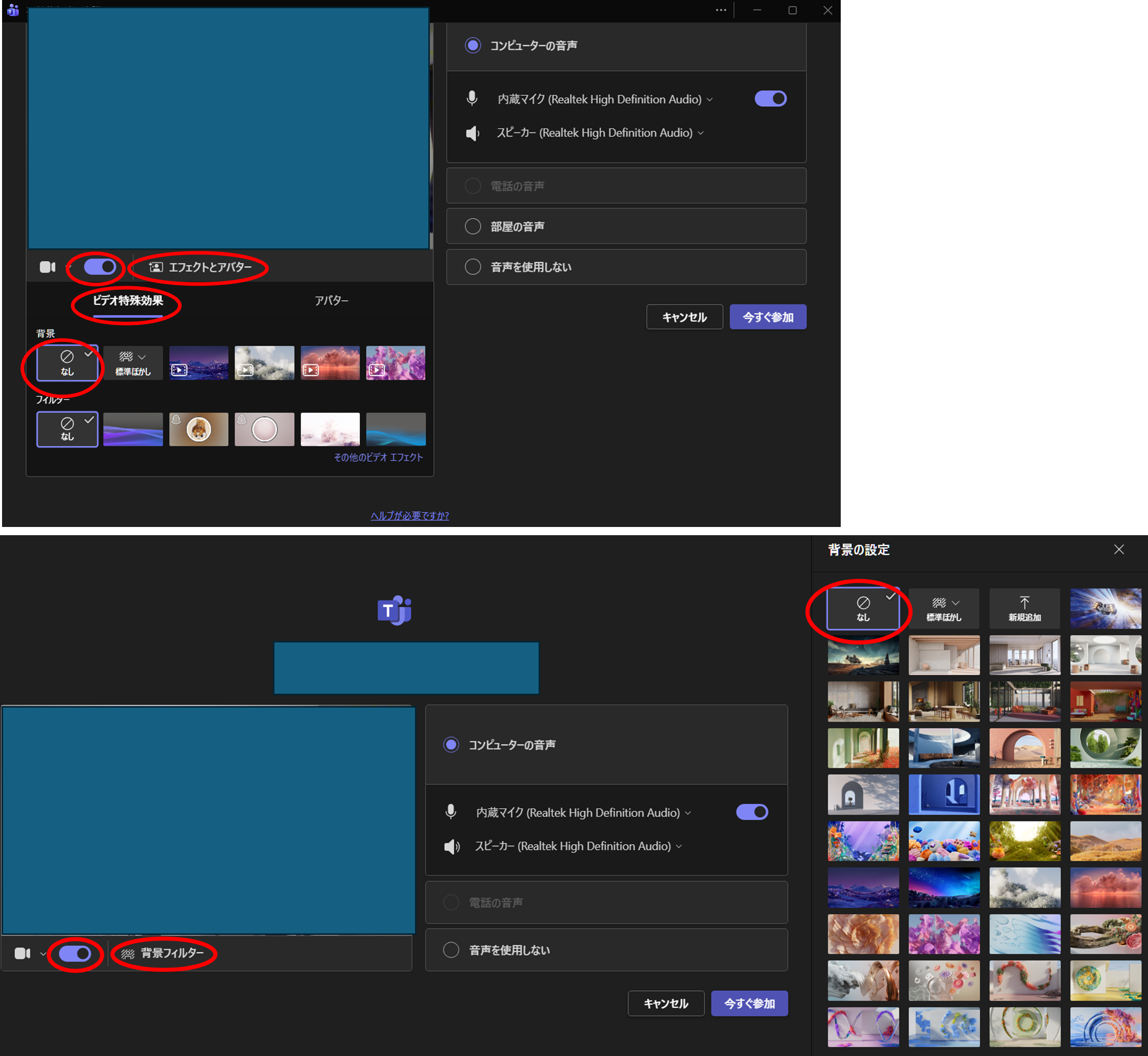The height and width of the screenshot is (1056, 1148).
Task: Switch to ビデオ特殊効果 tab
Action: pyautogui.click(x=128, y=301)
